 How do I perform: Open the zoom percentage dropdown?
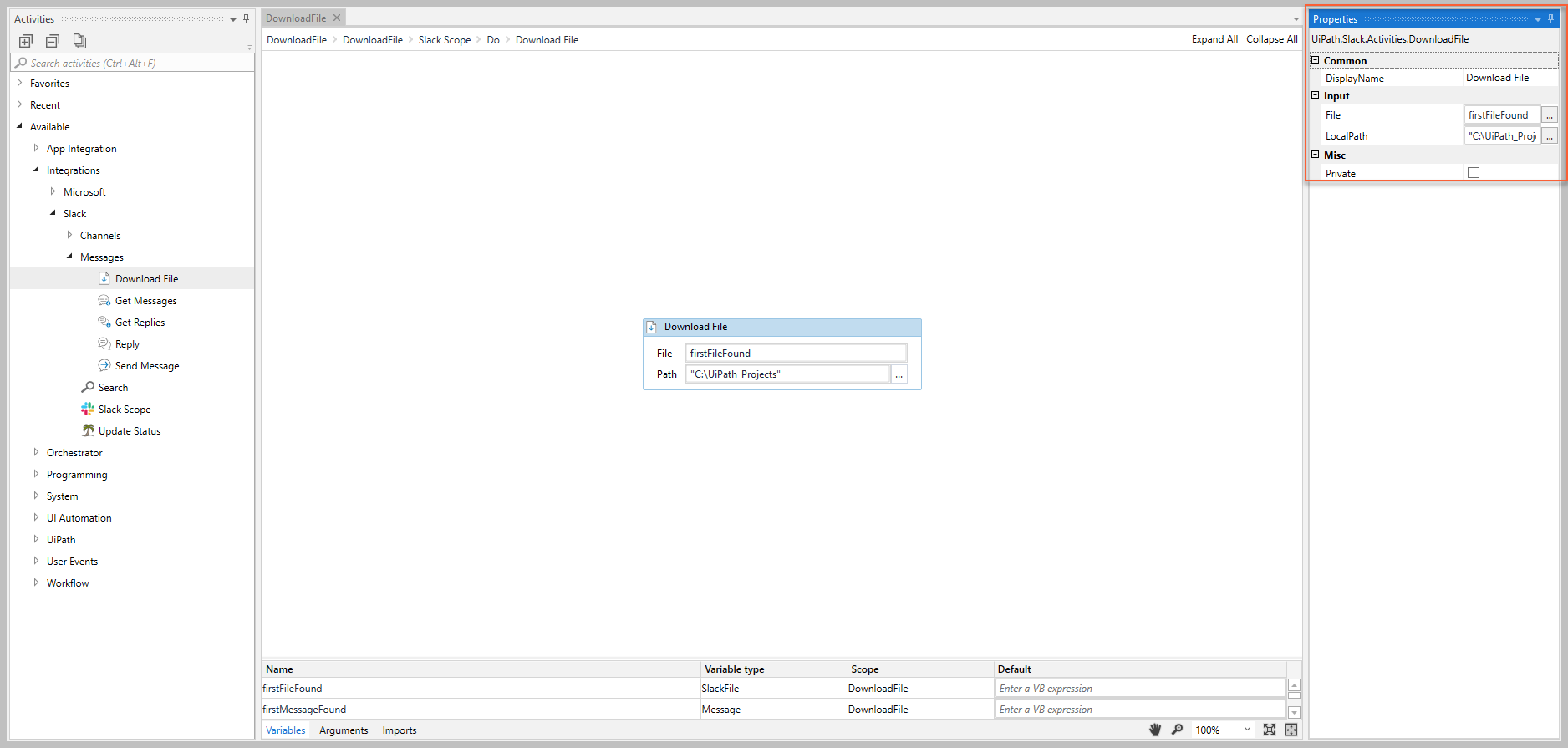[1247, 730]
